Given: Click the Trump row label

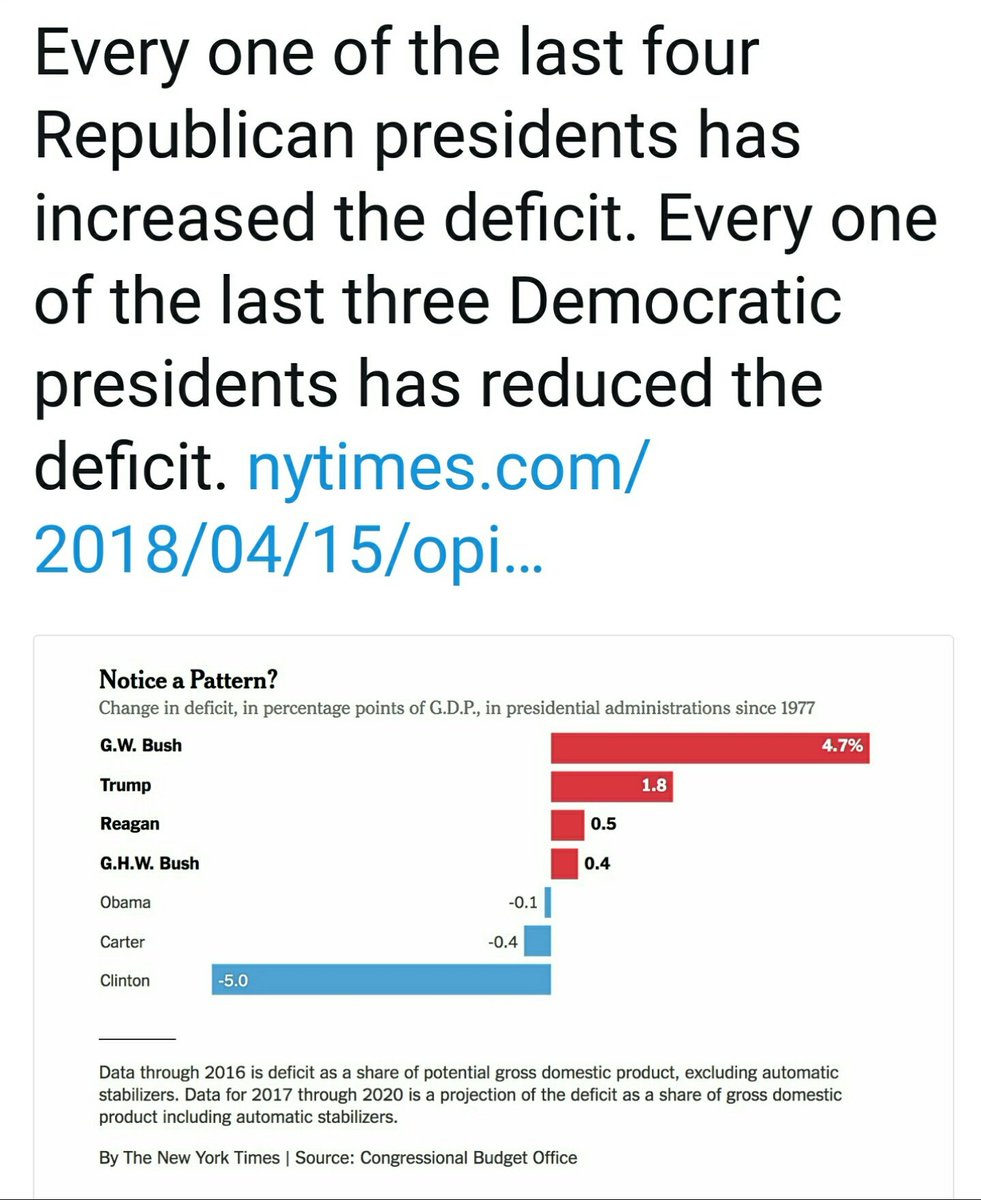Looking at the screenshot, I should 126,785.
